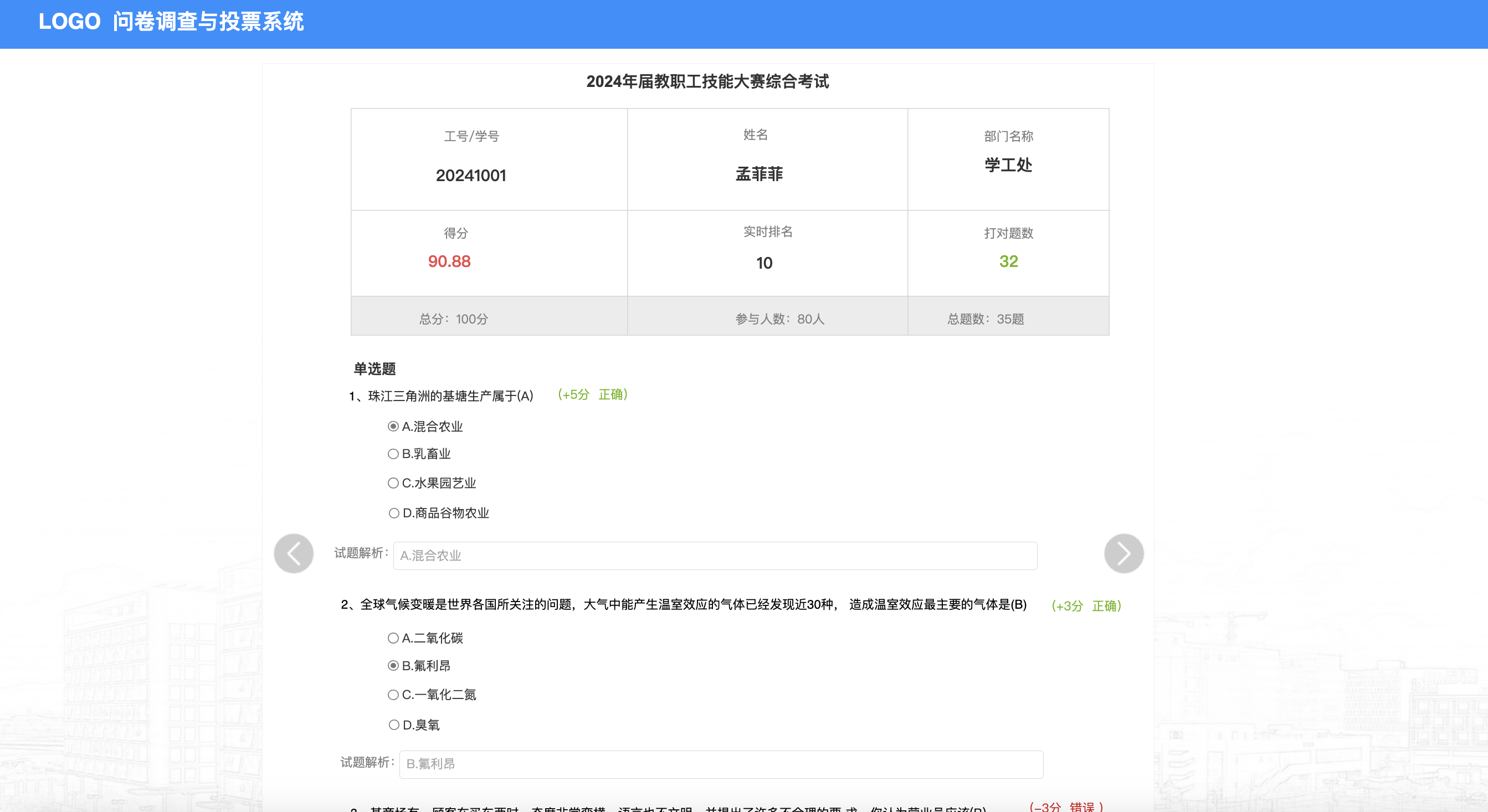Click the exam title 2024年届教职工技能大赛综合考试
The image size is (1488, 812).
707,81
